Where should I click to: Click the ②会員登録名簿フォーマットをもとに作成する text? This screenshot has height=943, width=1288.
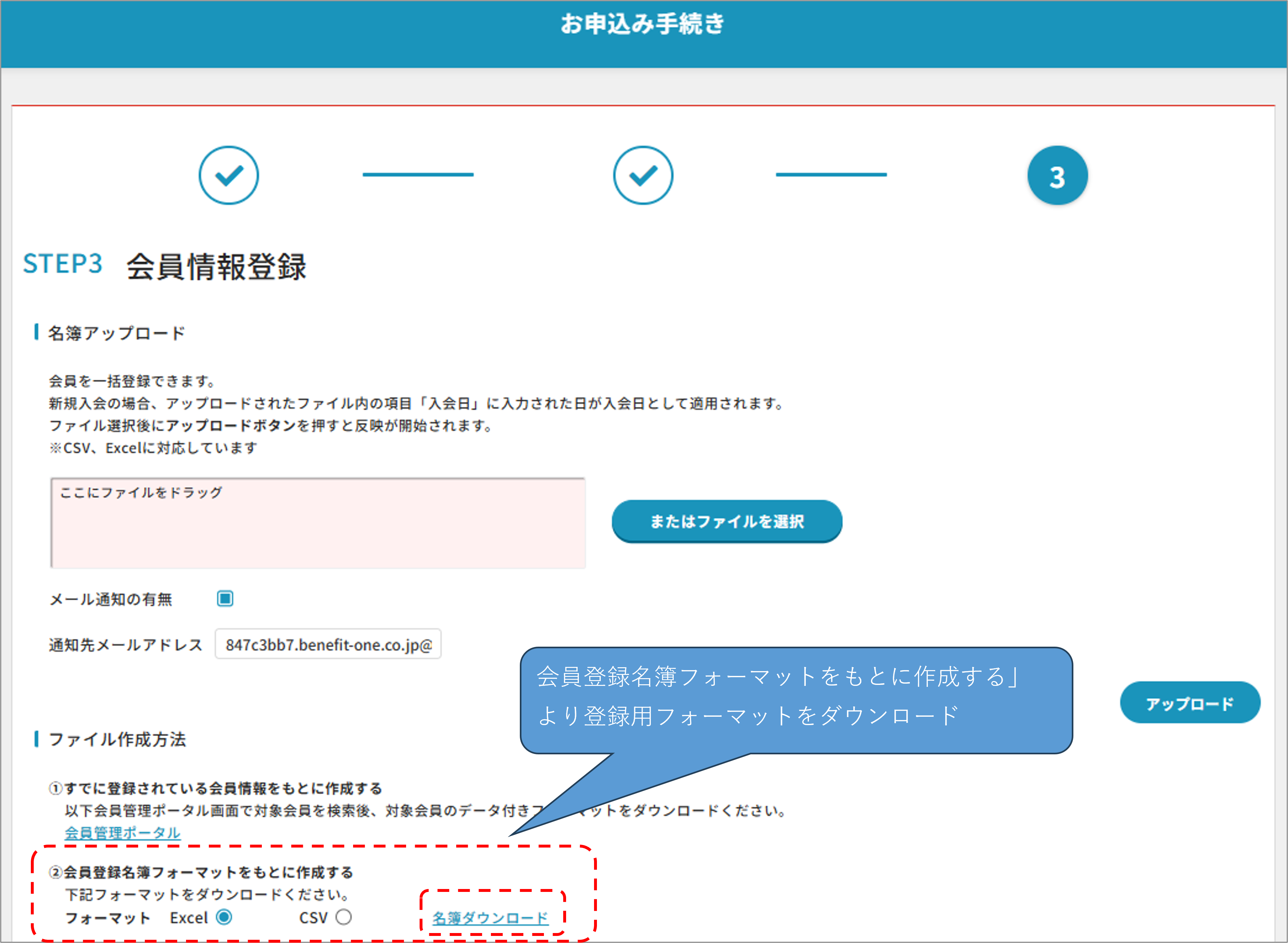coord(201,872)
